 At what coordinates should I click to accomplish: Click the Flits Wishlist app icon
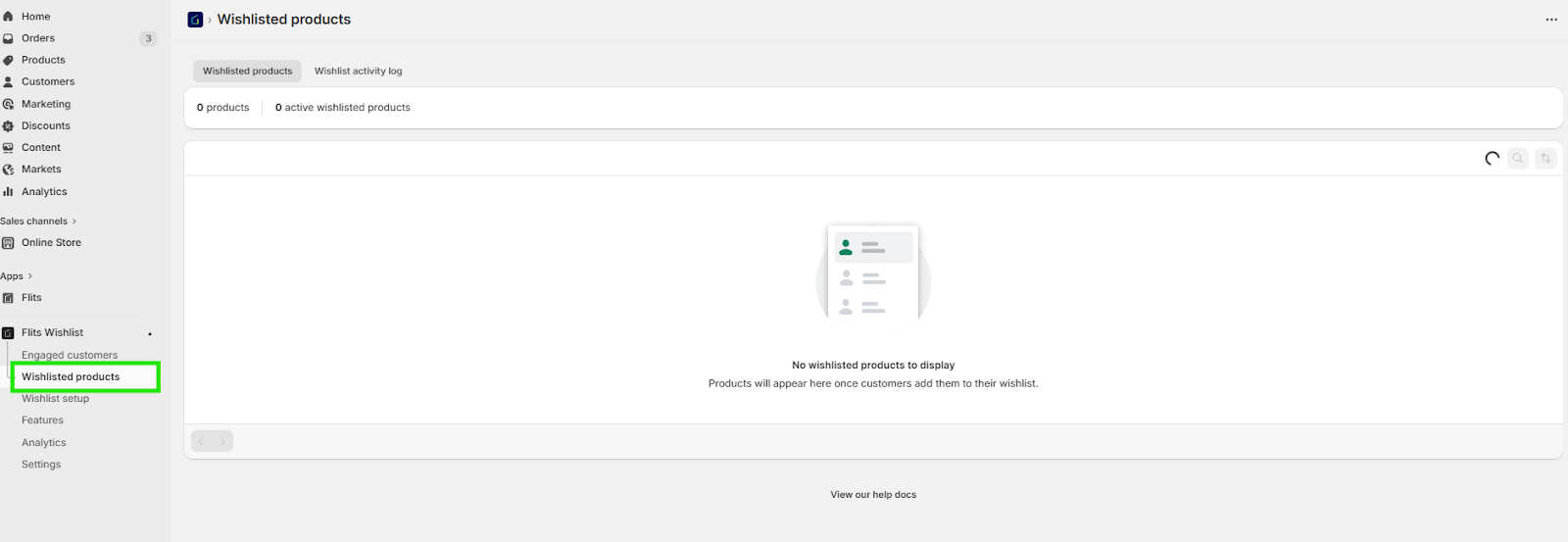pyautogui.click(x=8, y=333)
